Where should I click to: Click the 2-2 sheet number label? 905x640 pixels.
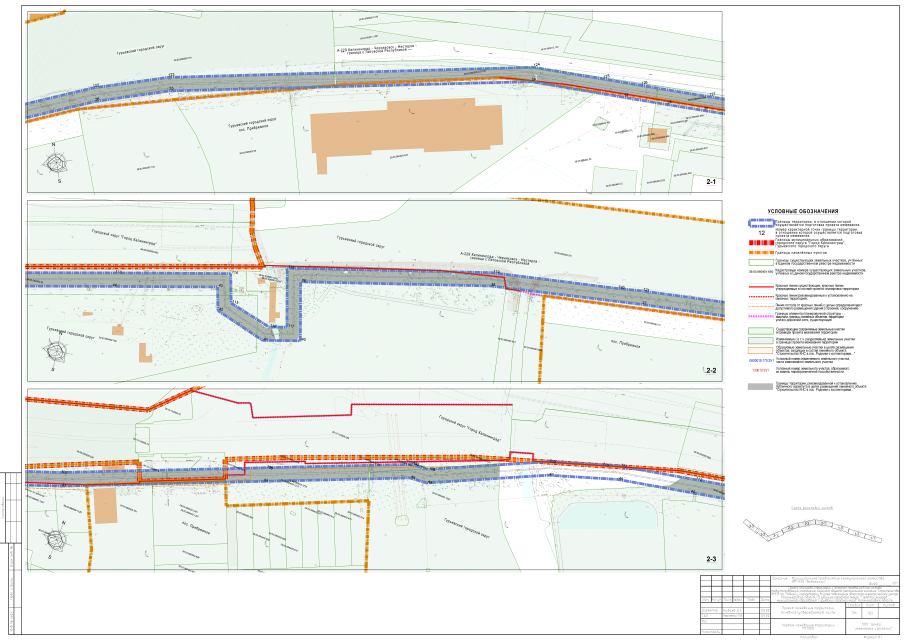(x=711, y=371)
